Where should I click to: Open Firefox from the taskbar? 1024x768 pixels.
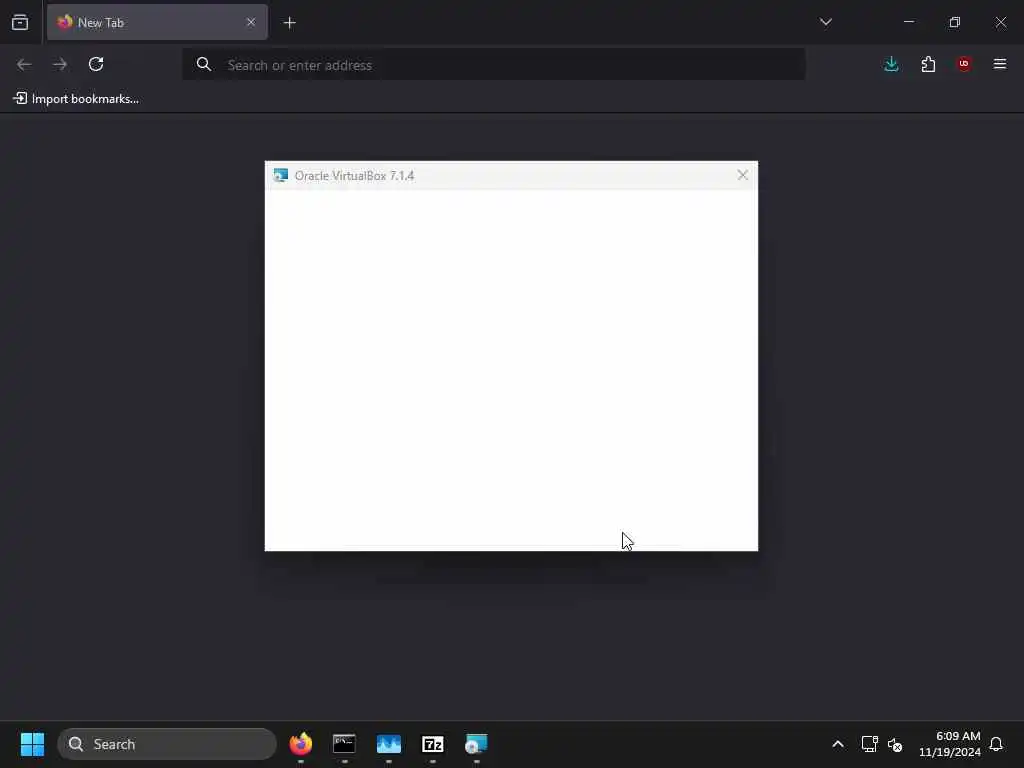(300, 744)
